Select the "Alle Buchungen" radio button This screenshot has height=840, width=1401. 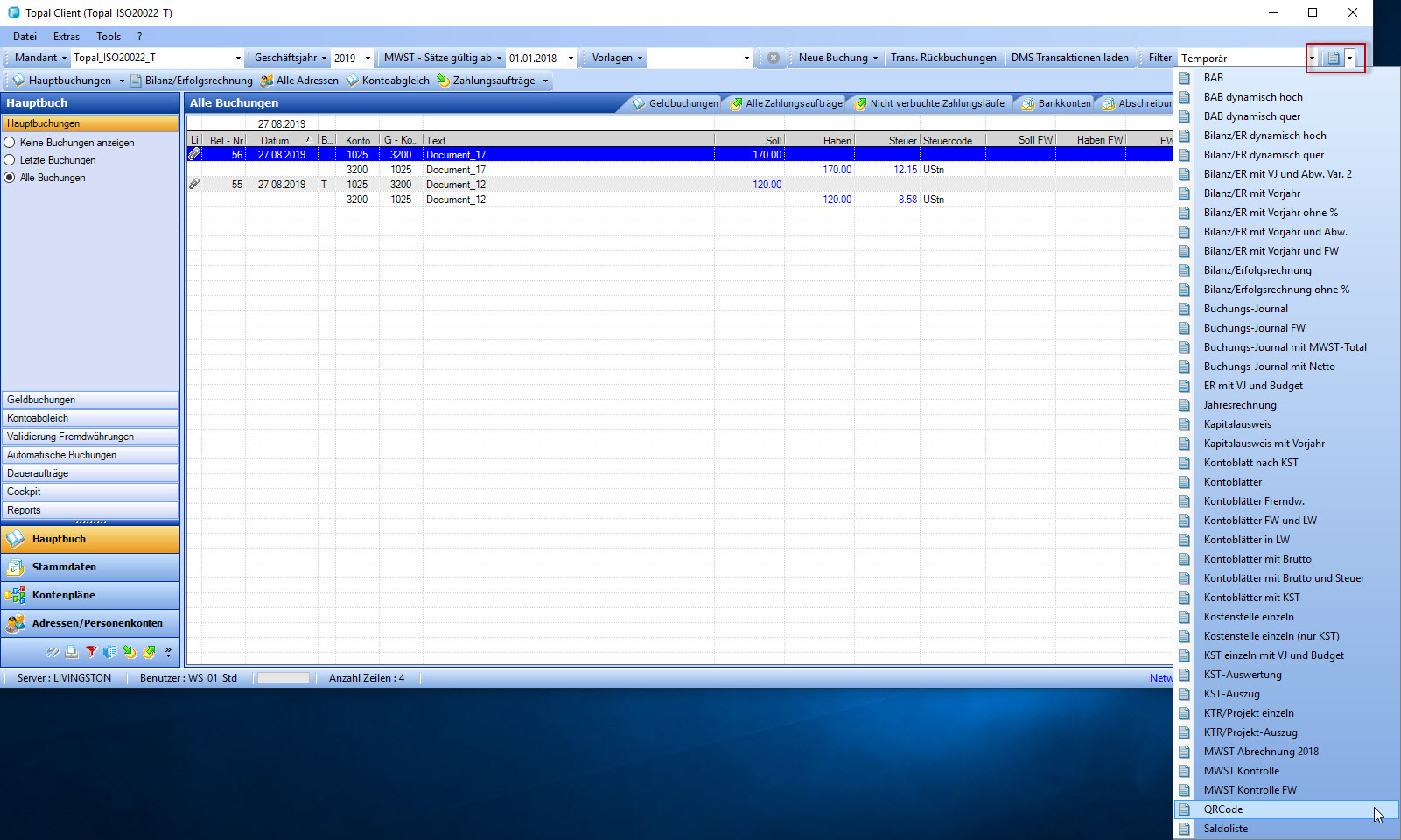(11, 178)
